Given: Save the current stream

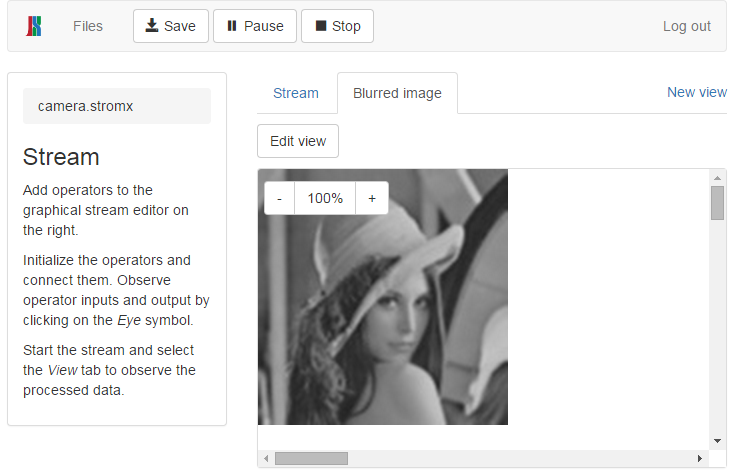Looking at the screenshot, I should 171,26.
